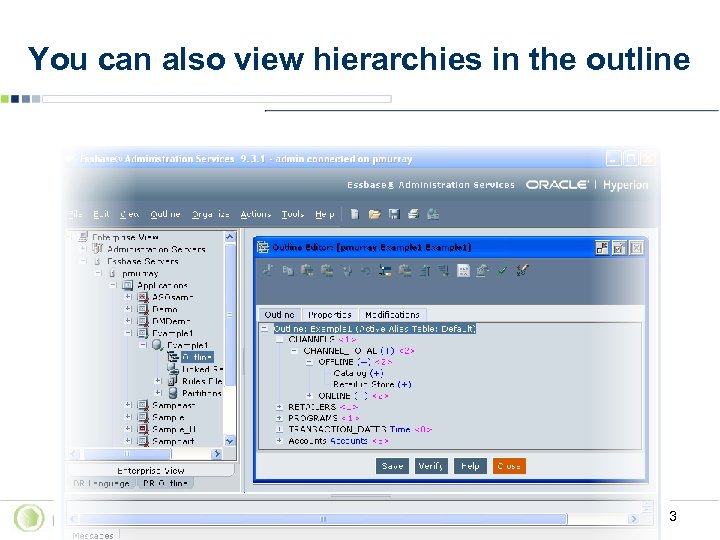Collapse the Example1 application node
The height and width of the screenshot is (540, 720).
[128, 333]
